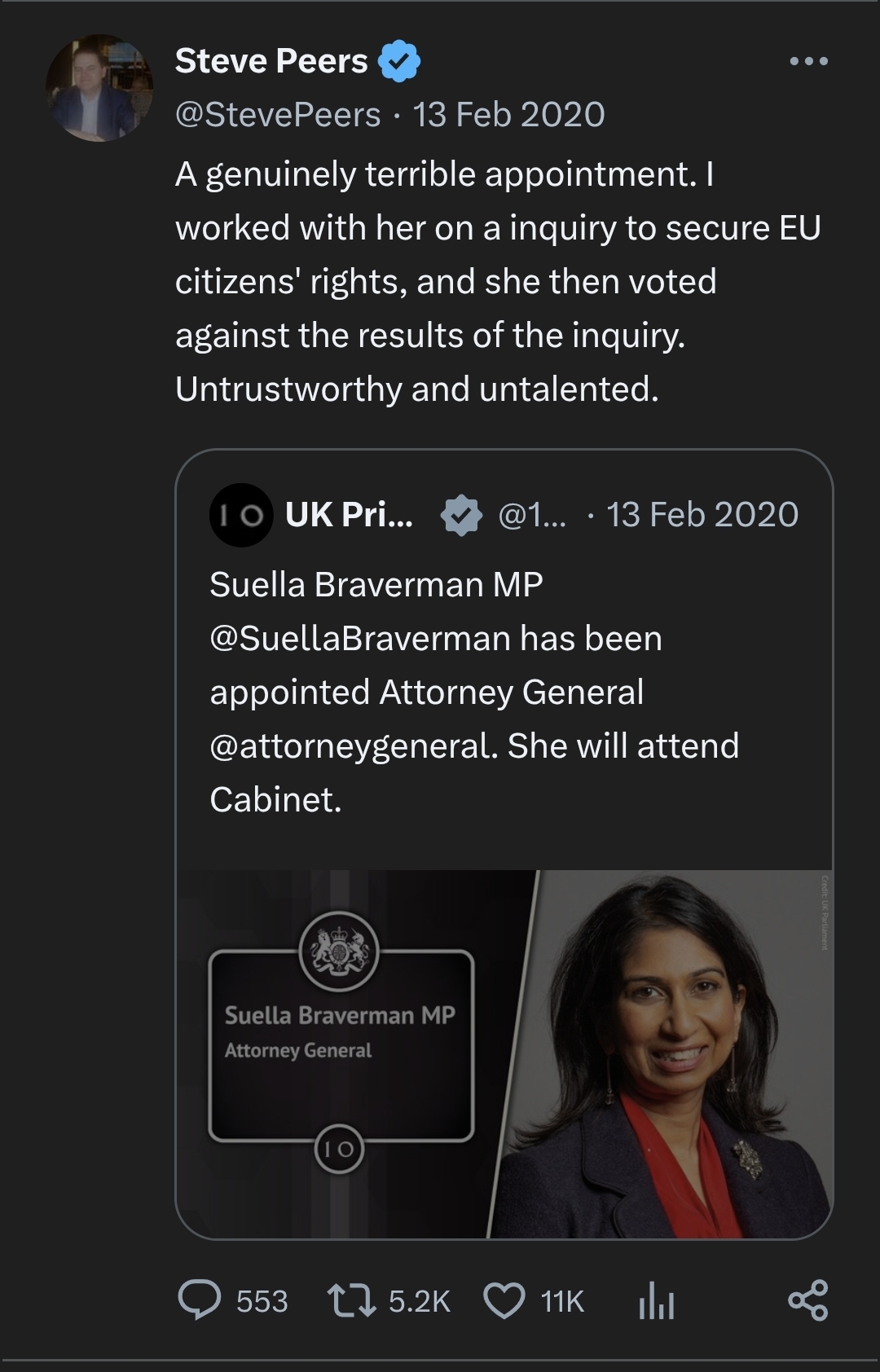The image size is (880, 1372).
Task: Click the share icon
Action: 807,1300
